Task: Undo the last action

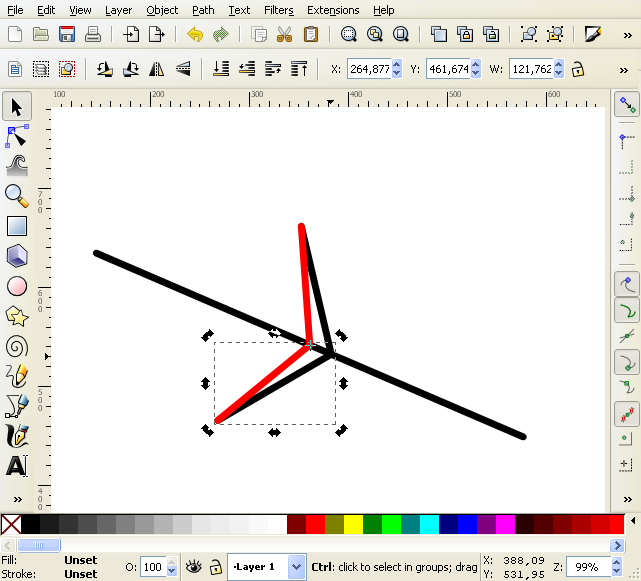Action: pyautogui.click(x=195, y=34)
